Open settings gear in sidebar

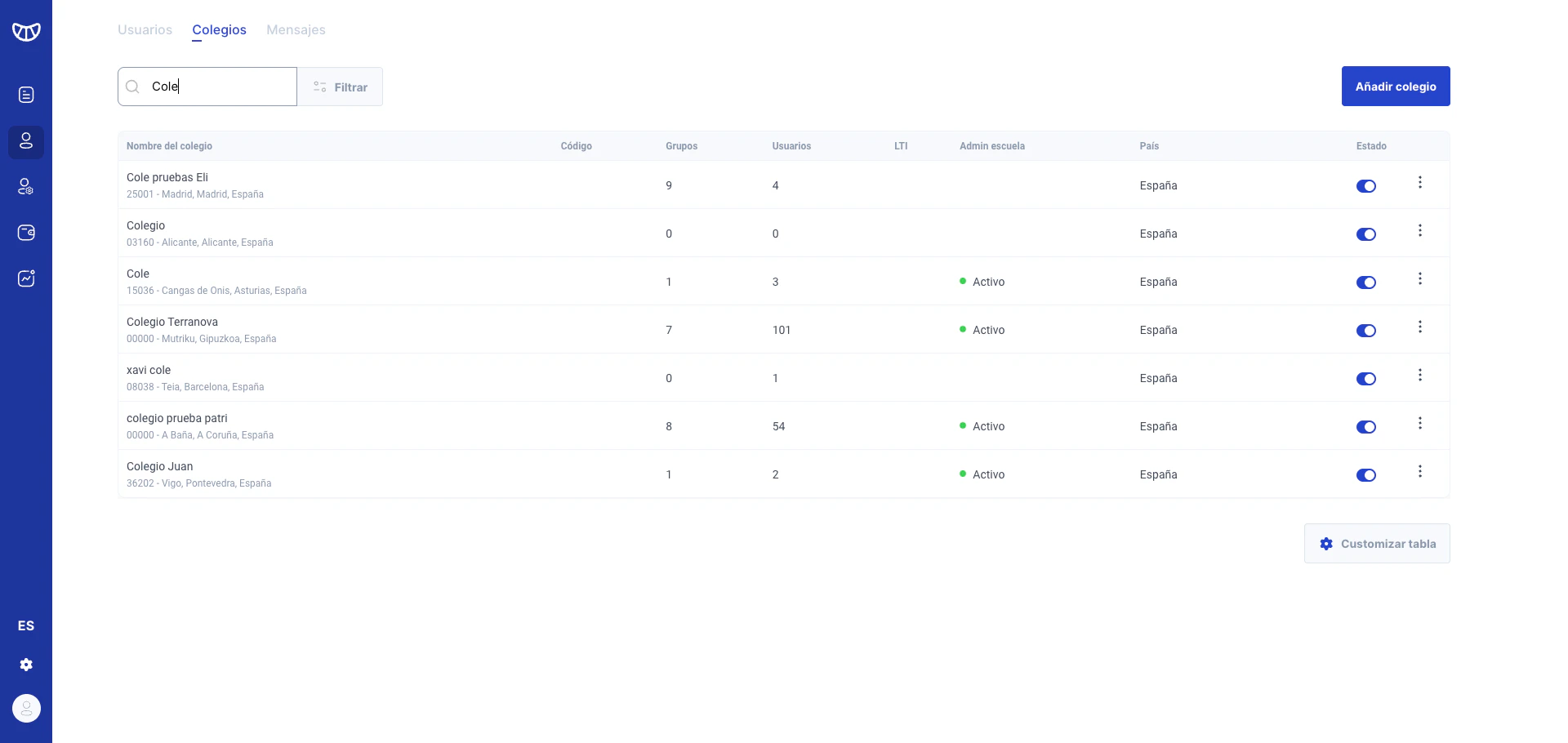click(x=26, y=665)
